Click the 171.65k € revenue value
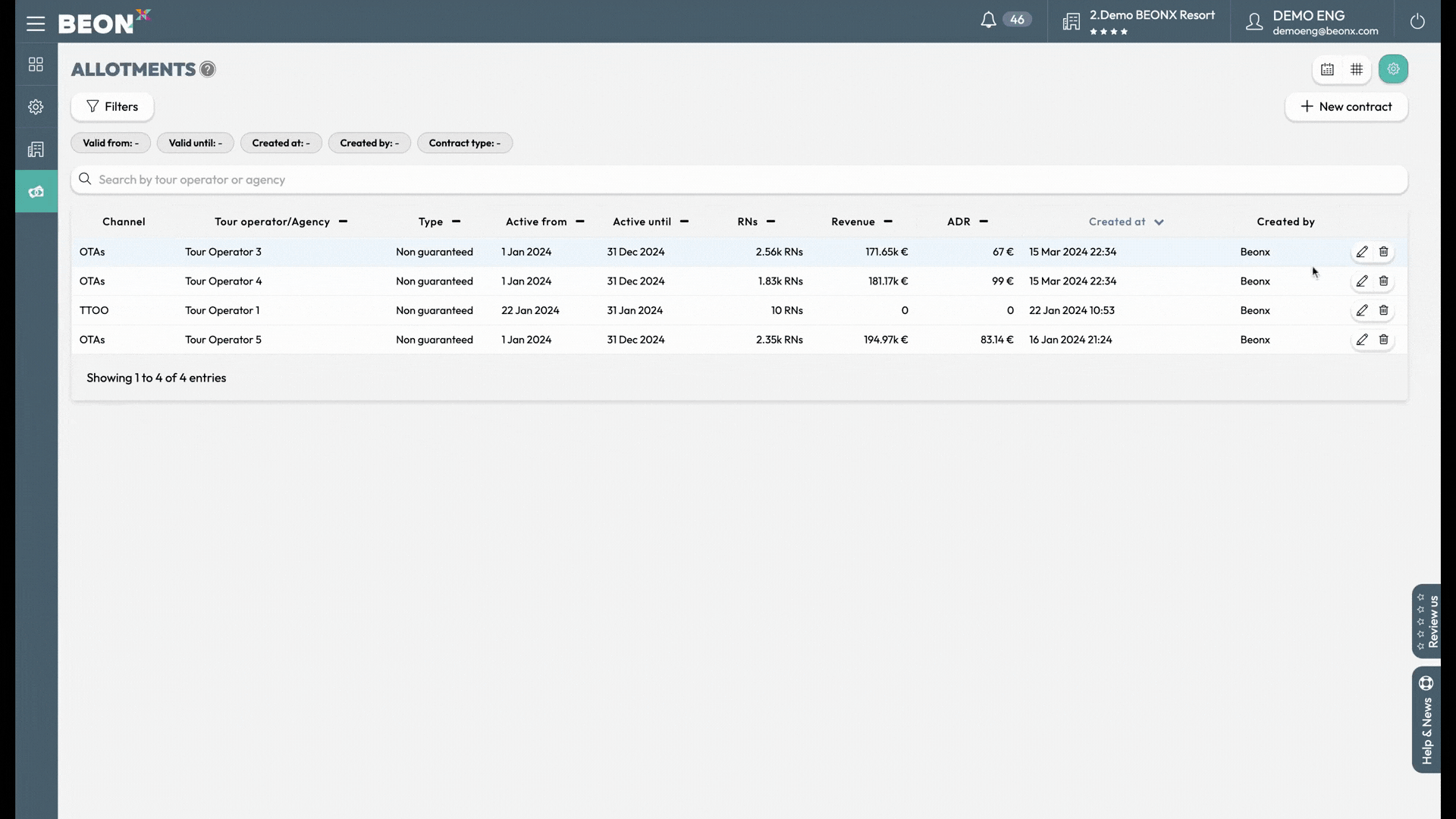The image size is (1456, 819). pyautogui.click(x=886, y=252)
